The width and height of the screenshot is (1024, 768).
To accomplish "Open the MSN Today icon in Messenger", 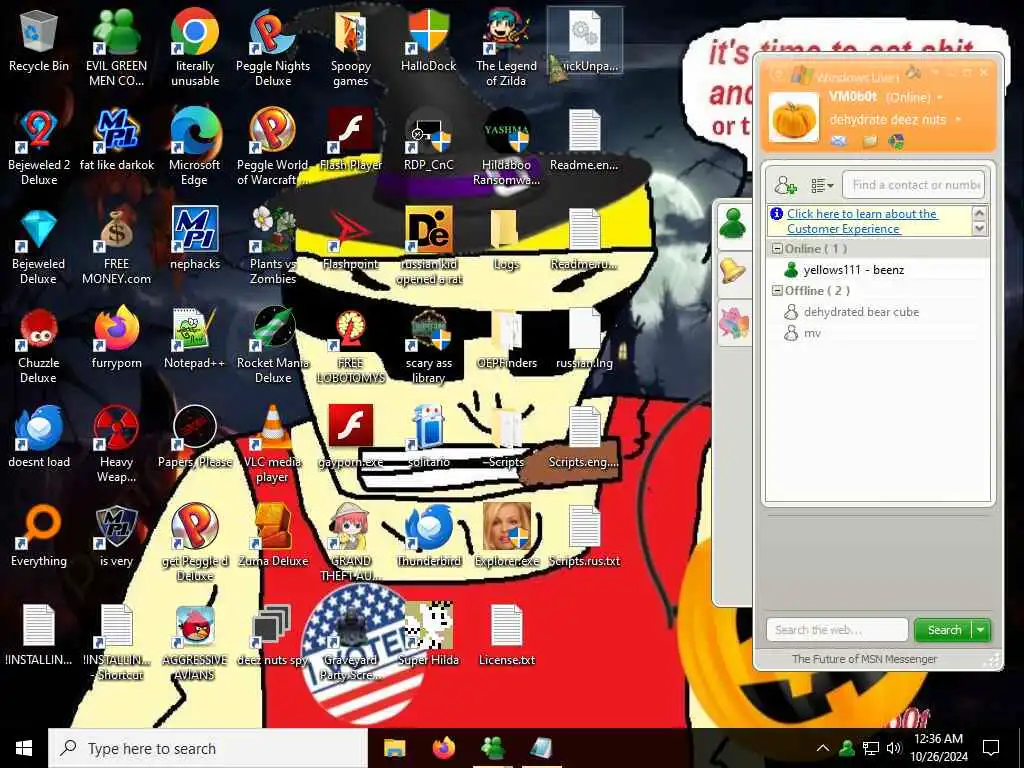I will pos(896,141).
